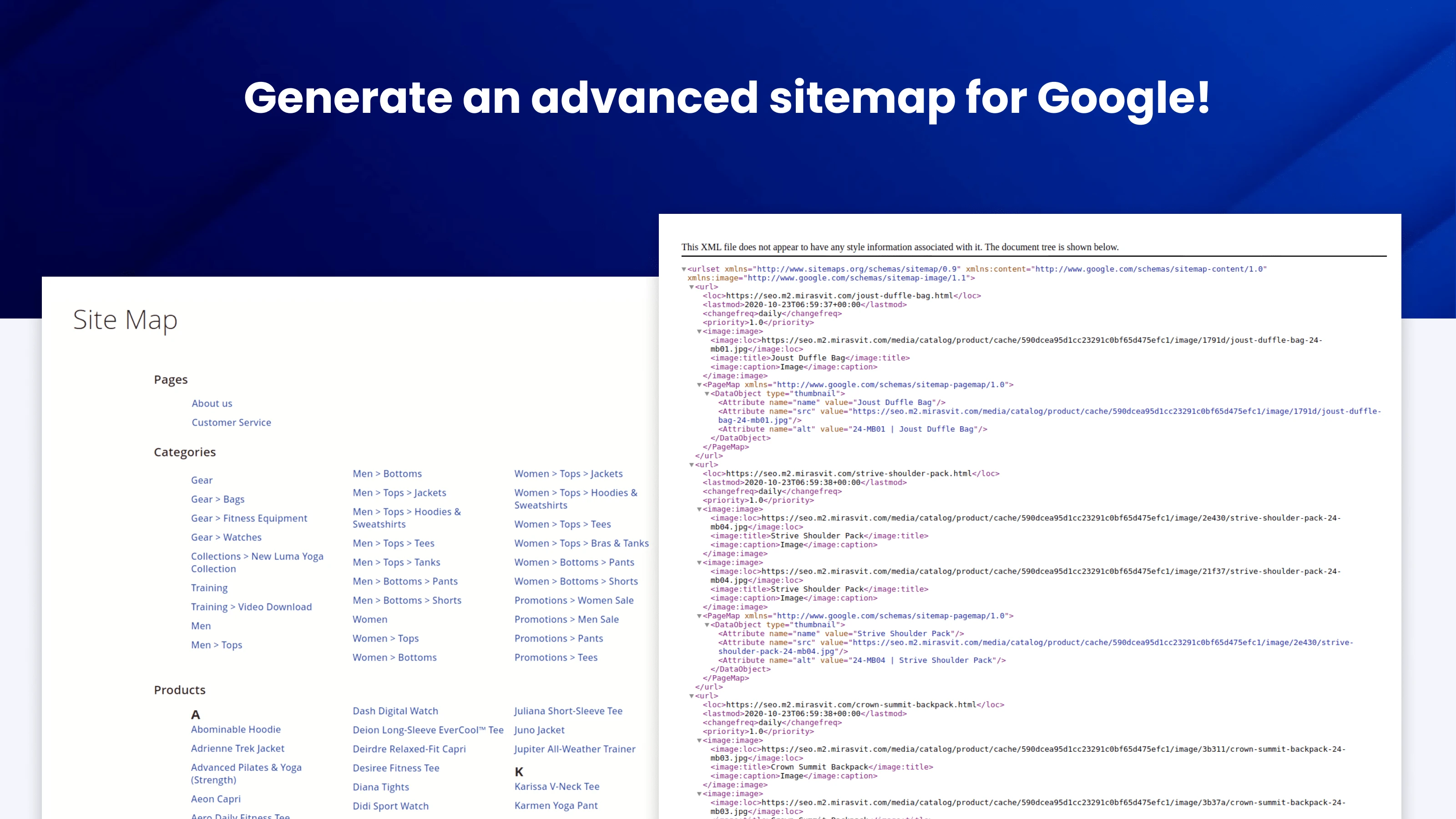Select the Gear > Bags category
Viewport: 1456px width, 819px height.
[x=217, y=499]
